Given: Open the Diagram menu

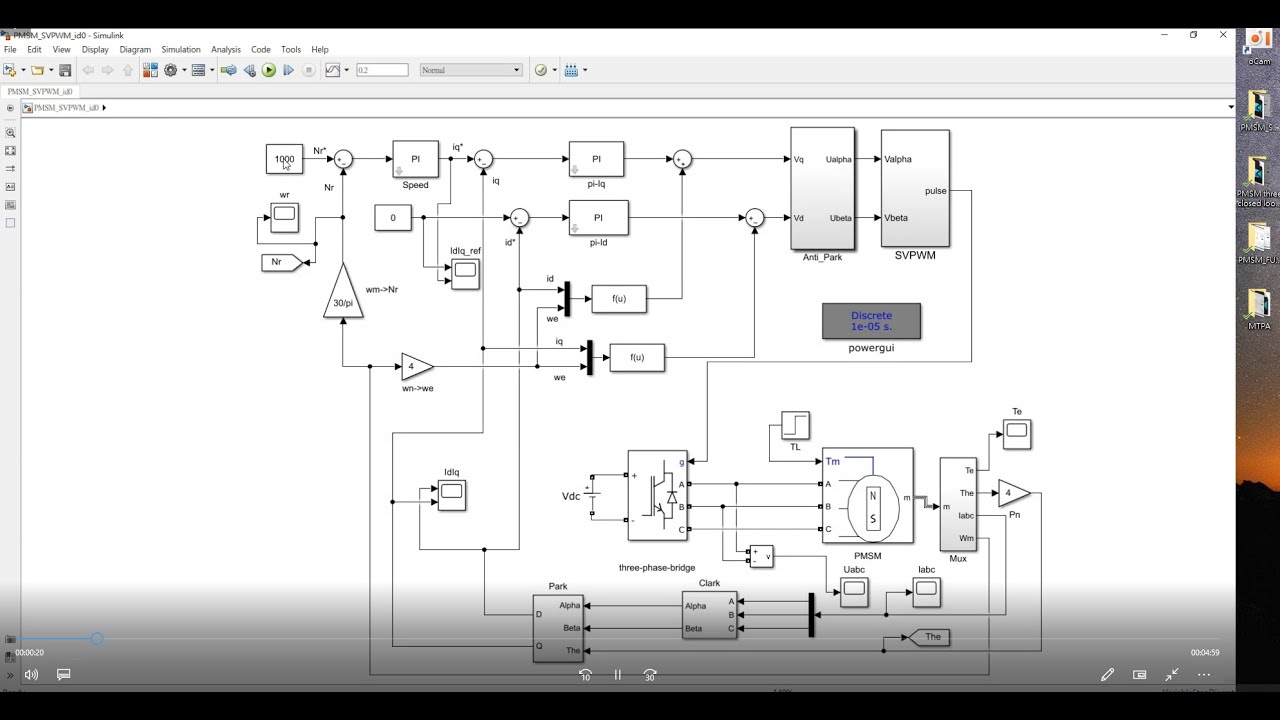Looking at the screenshot, I should (x=135, y=49).
